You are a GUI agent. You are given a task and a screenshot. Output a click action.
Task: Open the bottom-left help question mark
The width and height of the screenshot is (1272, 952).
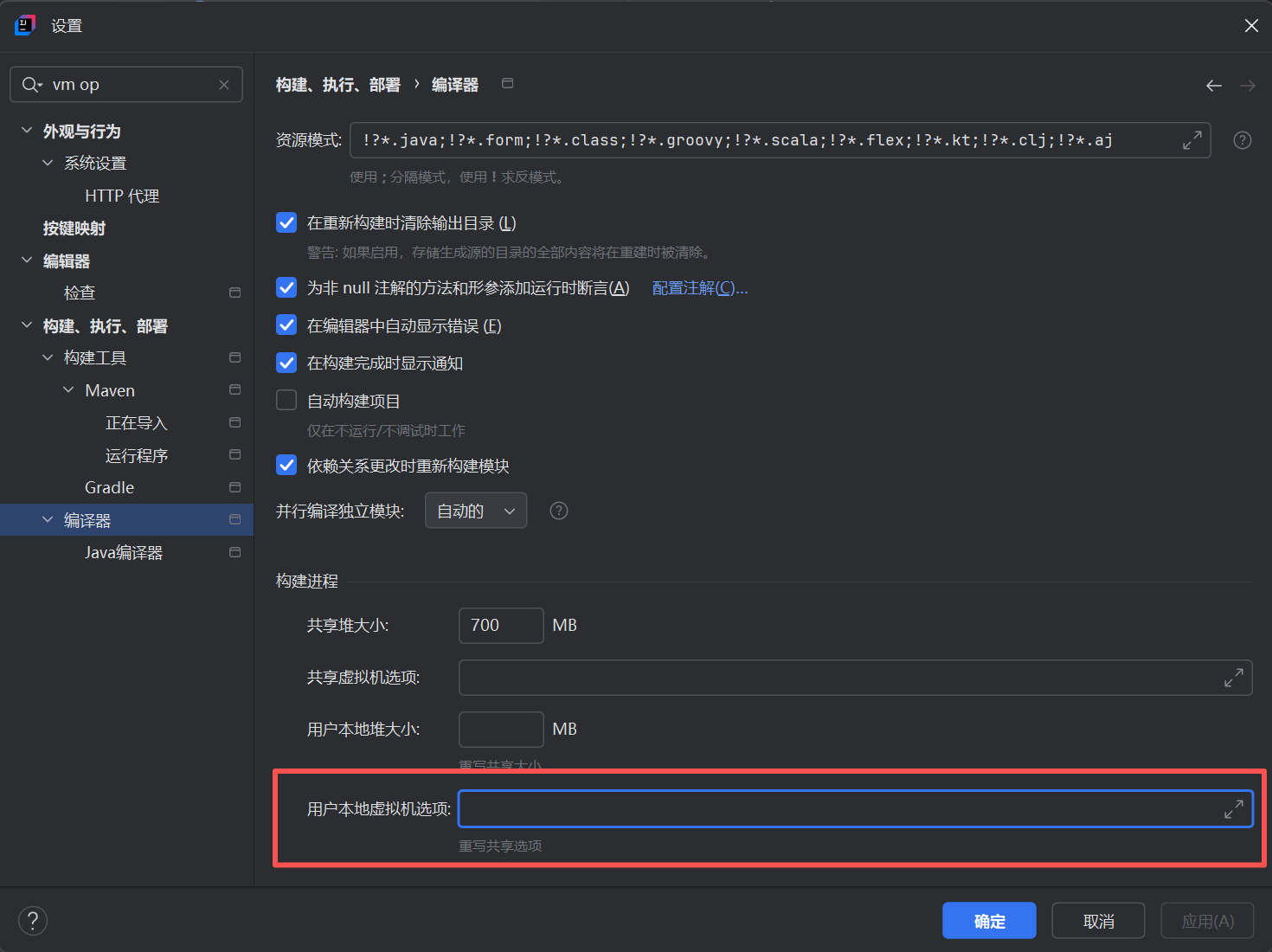pos(33,920)
